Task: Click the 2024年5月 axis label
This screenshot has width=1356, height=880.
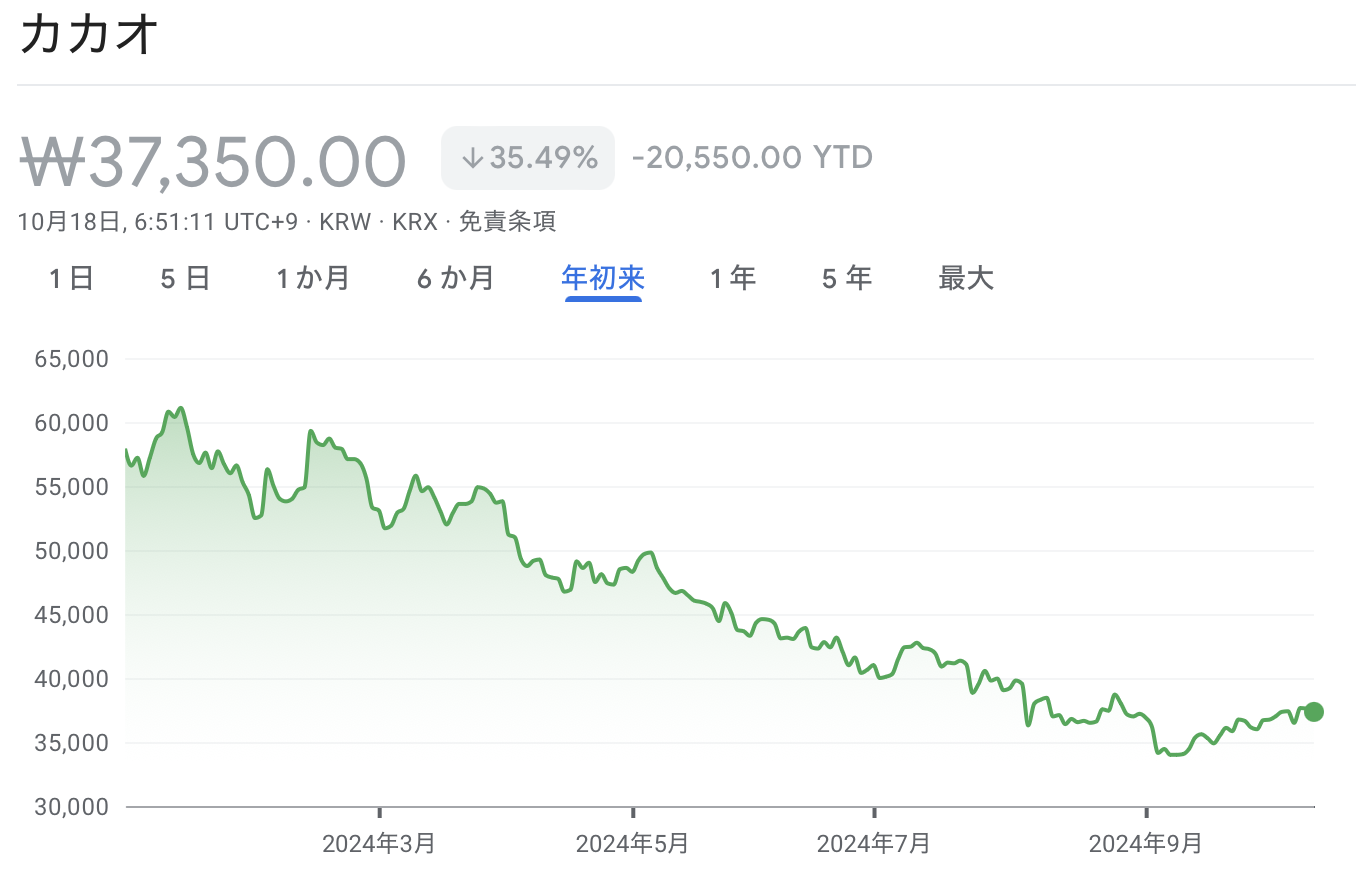Action: pyautogui.click(x=633, y=844)
